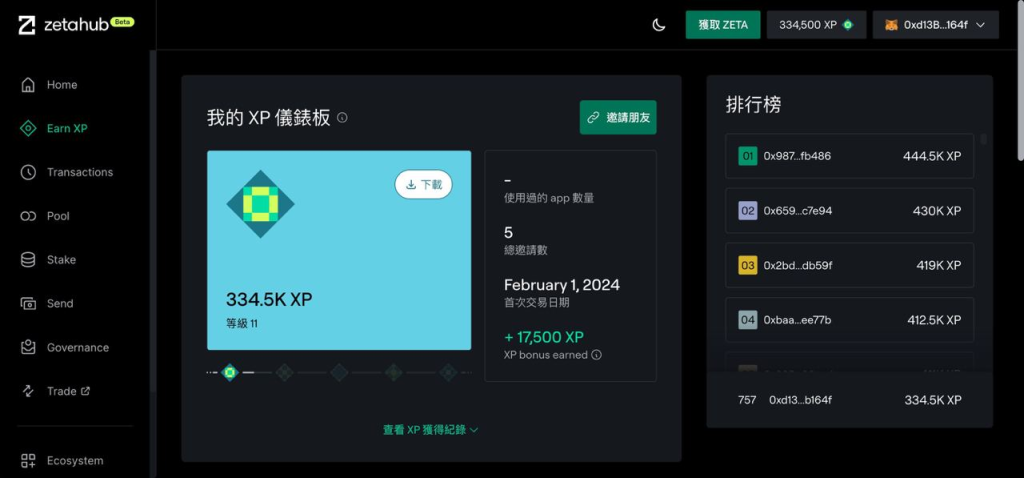Open the Transactions clock icon
Image resolution: width=1024 pixels, height=478 pixels.
click(29, 172)
